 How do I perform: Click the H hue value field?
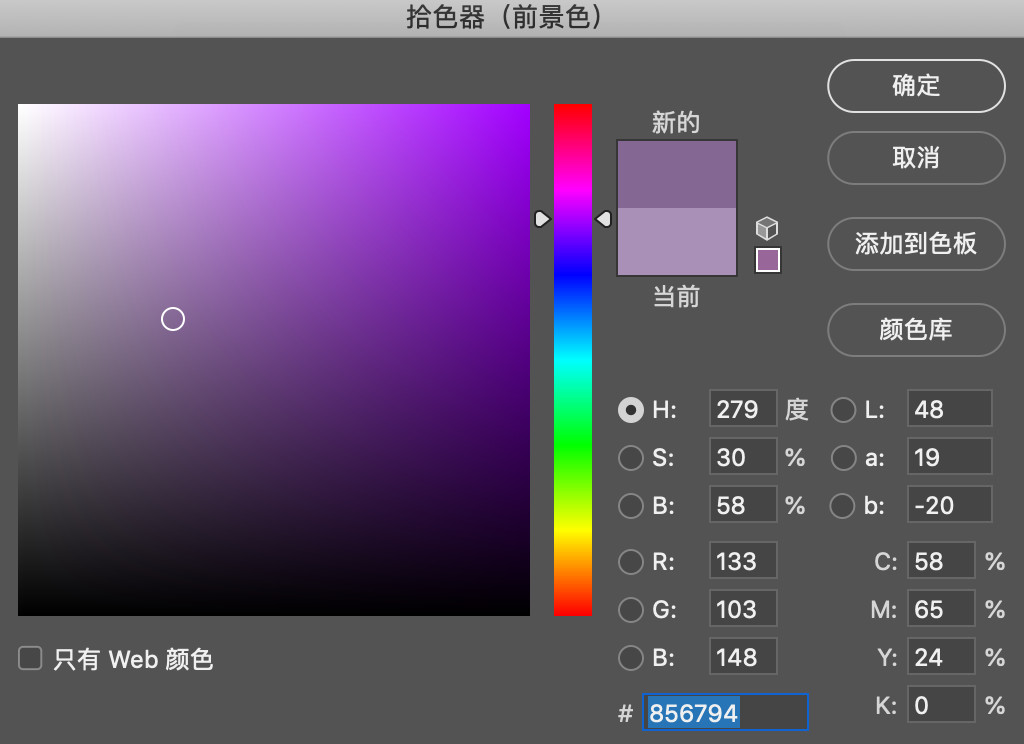(x=742, y=410)
